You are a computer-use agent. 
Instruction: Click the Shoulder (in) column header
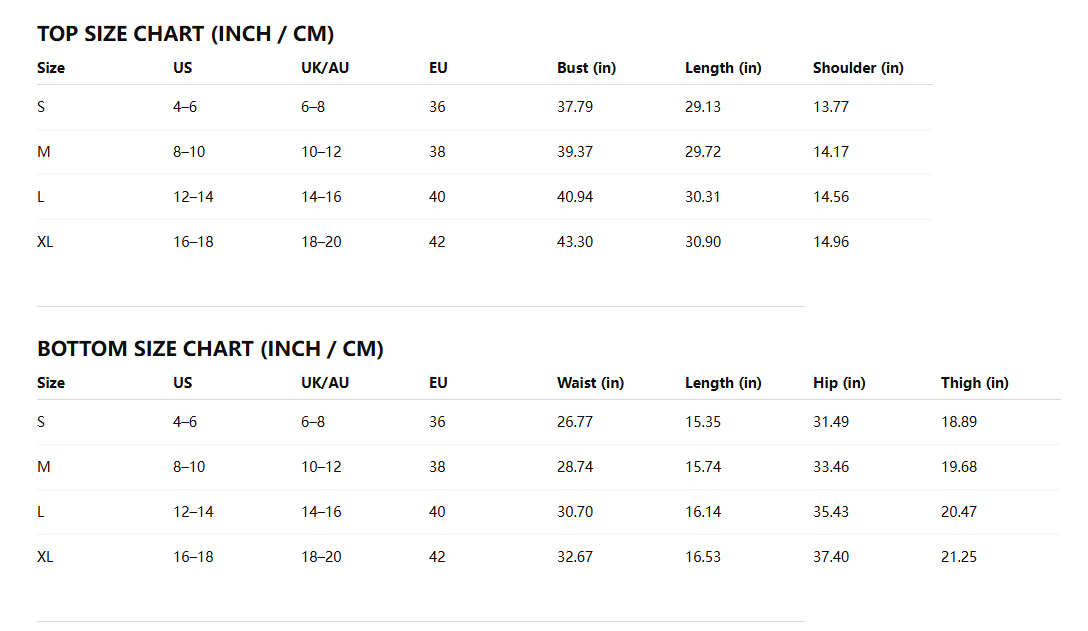(858, 68)
